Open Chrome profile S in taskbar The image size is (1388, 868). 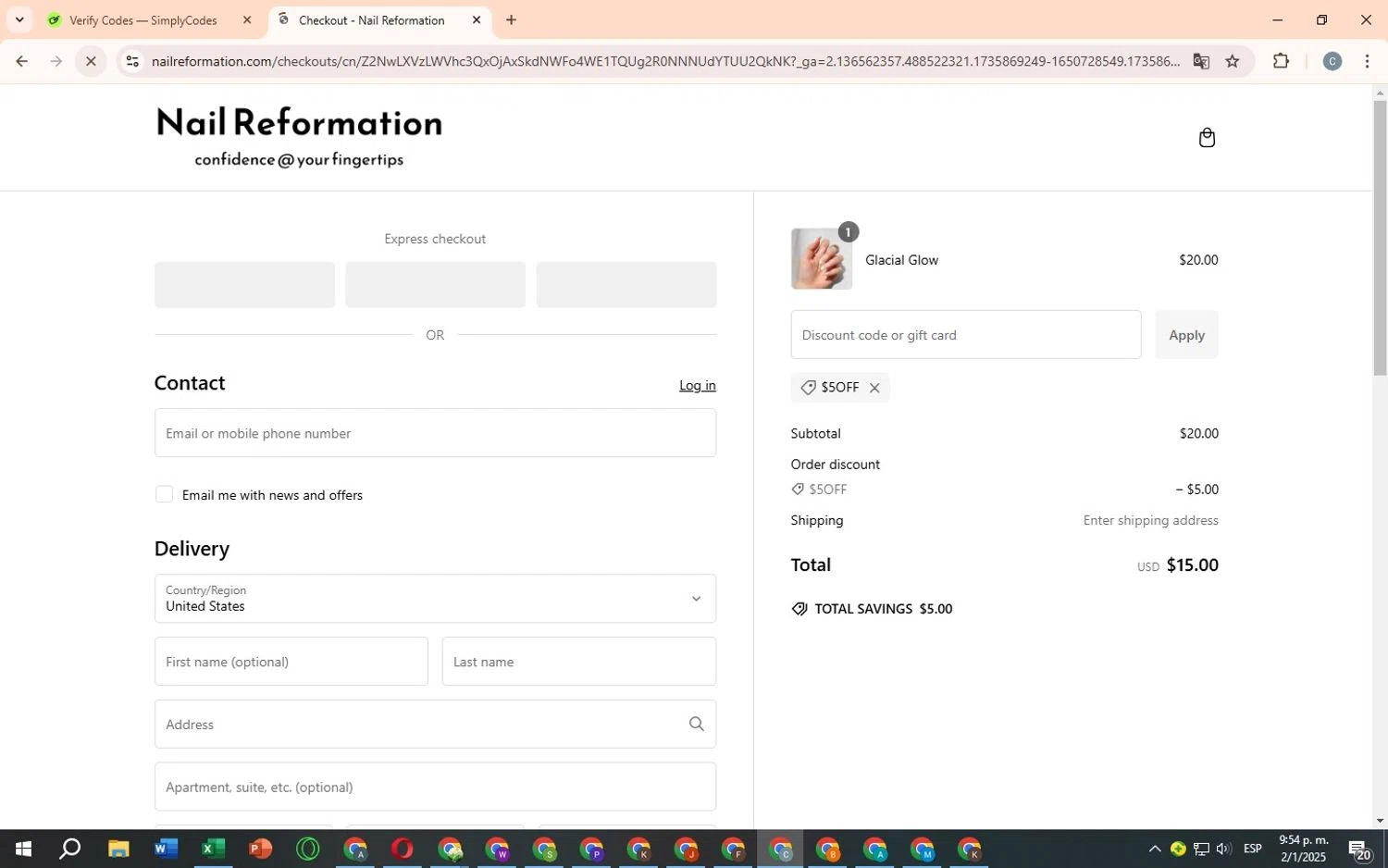pyautogui.click(x=544, y=849)
